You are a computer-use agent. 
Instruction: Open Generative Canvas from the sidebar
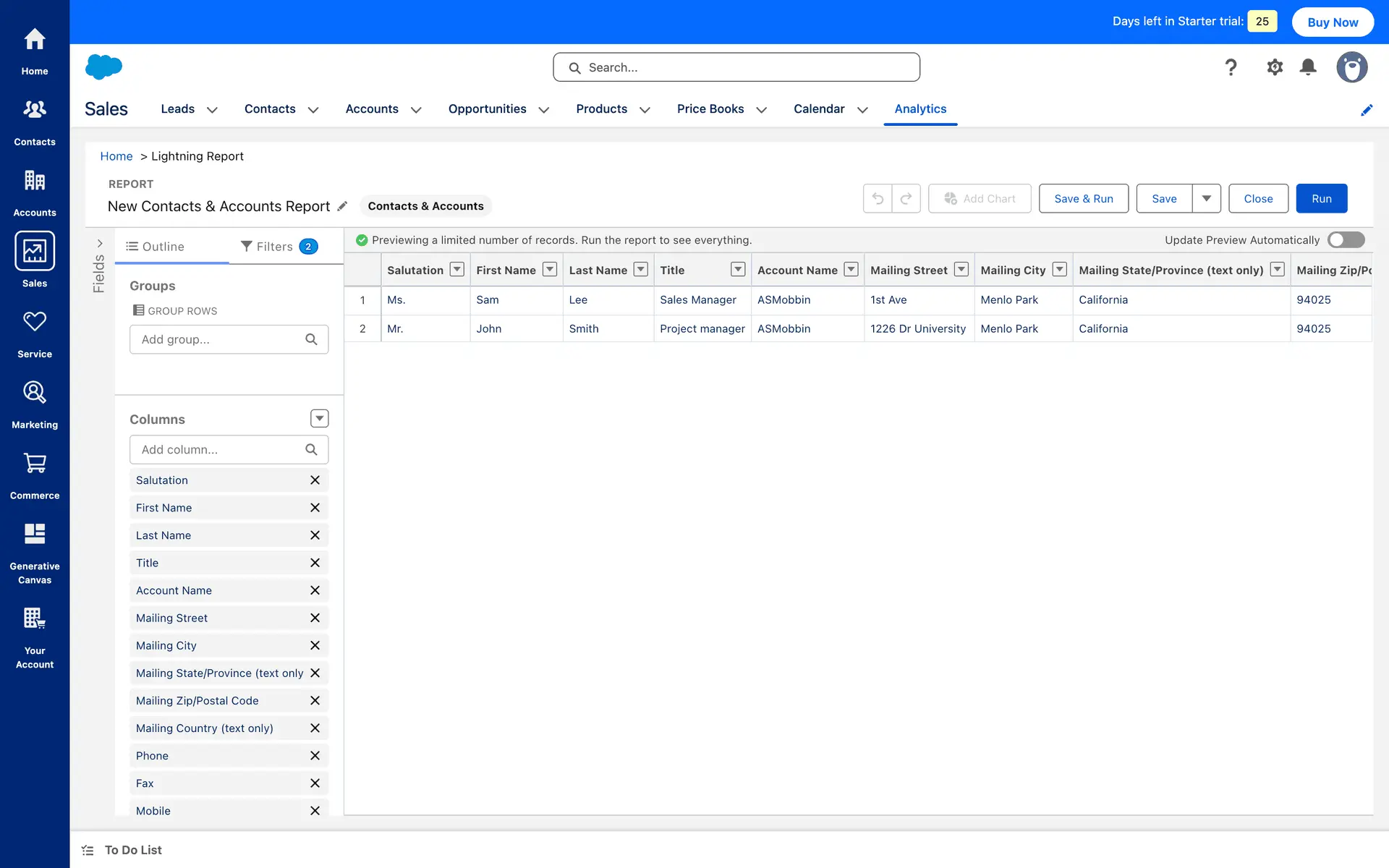tap(34, 535)
